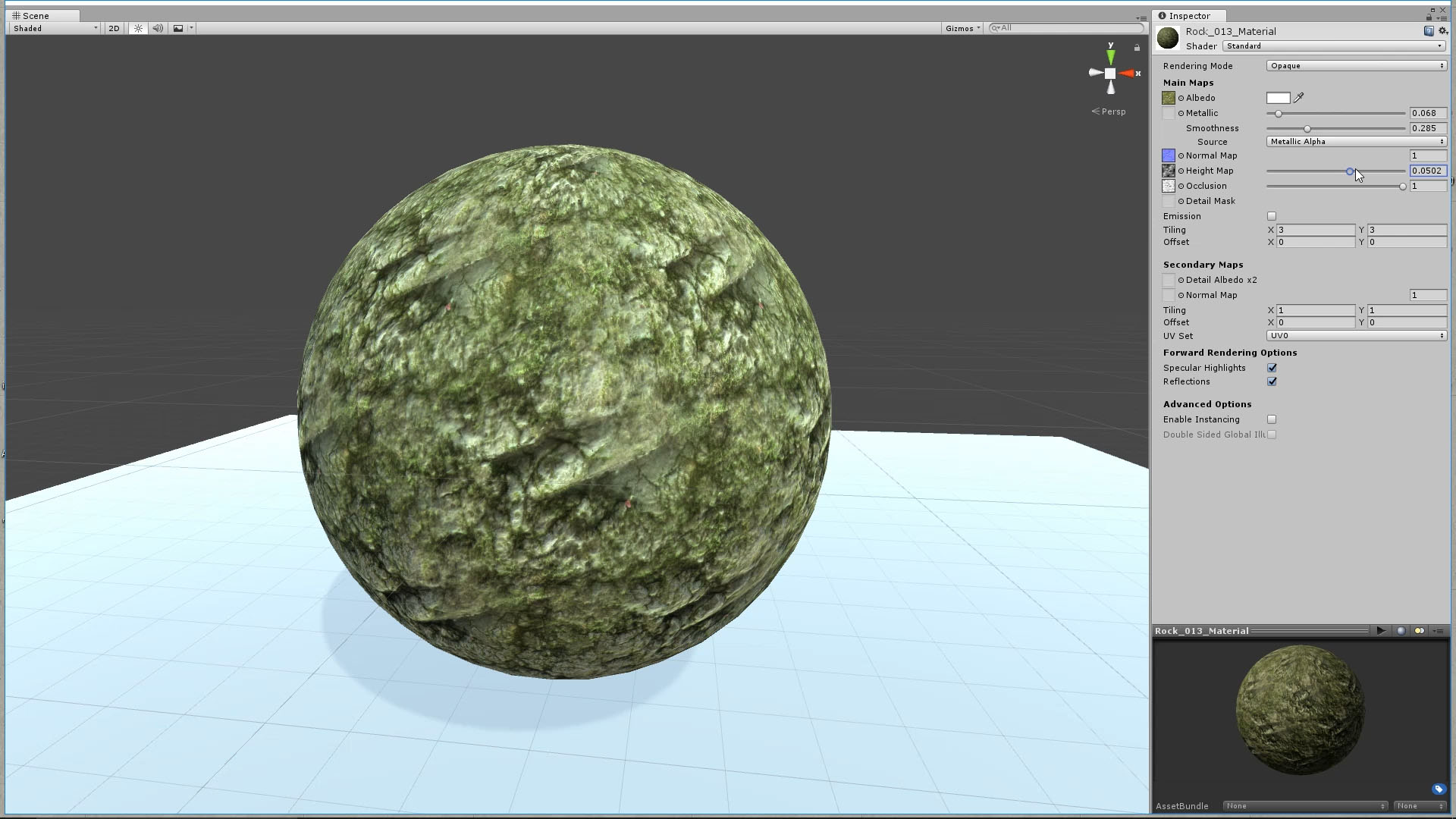Click the Albedo white color swatch

coord(1278,98)
